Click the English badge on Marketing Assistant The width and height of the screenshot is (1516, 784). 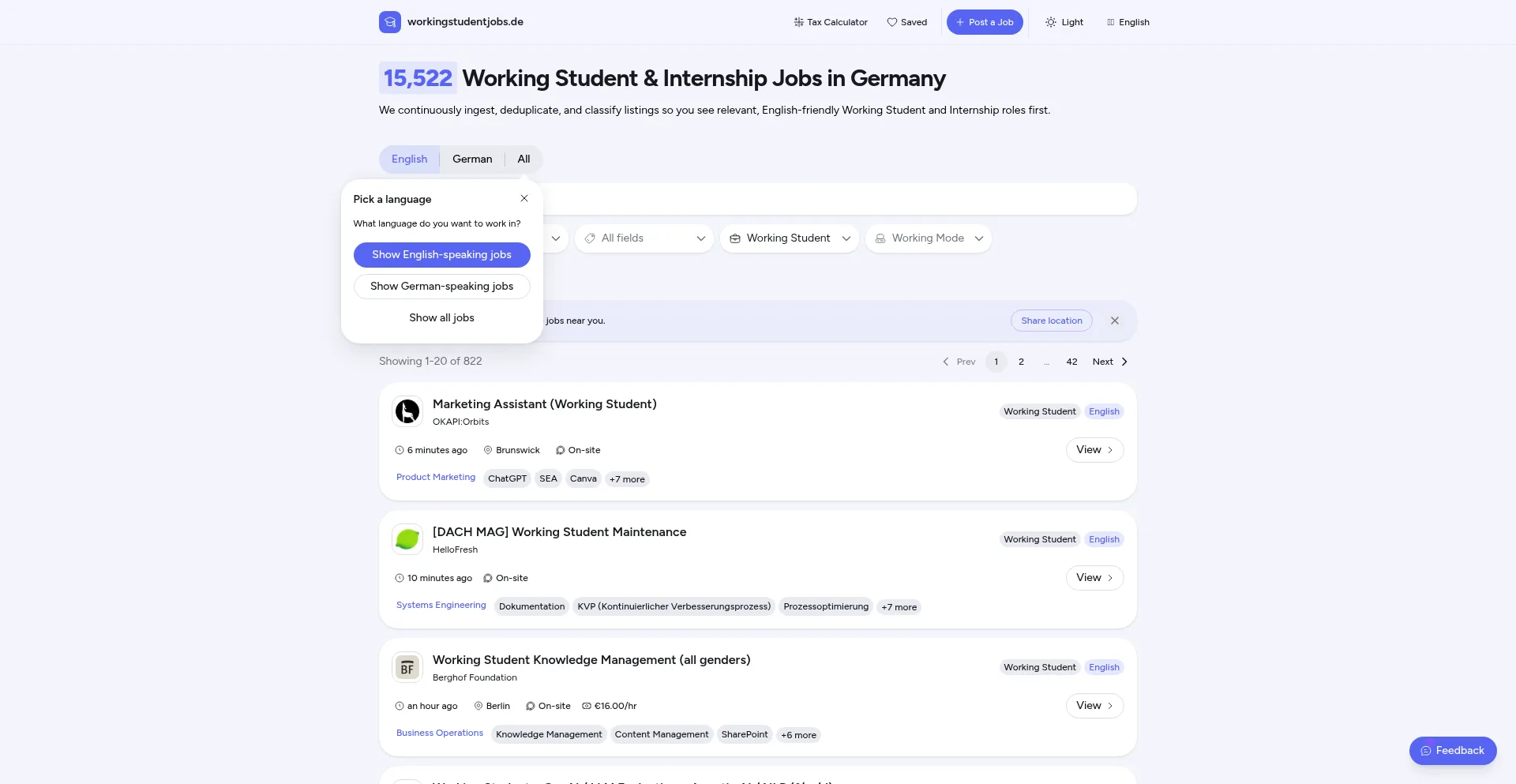point(1104,411)
